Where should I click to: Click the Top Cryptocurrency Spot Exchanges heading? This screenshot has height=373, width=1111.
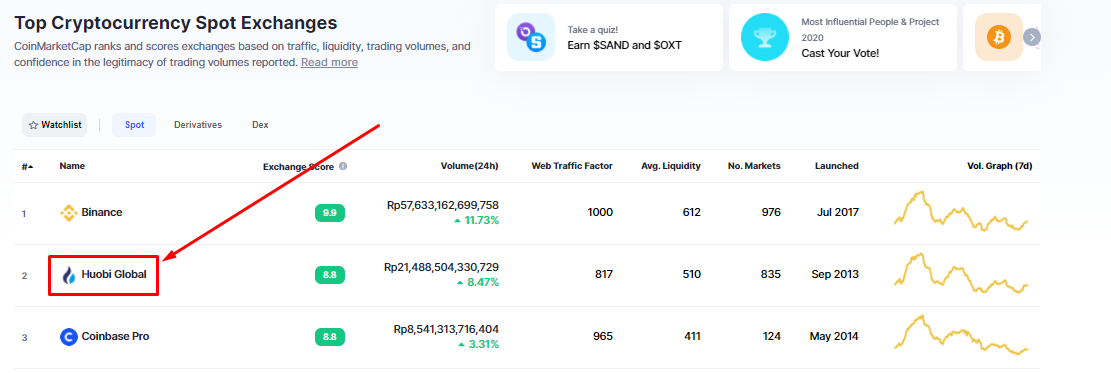point(176,23)
